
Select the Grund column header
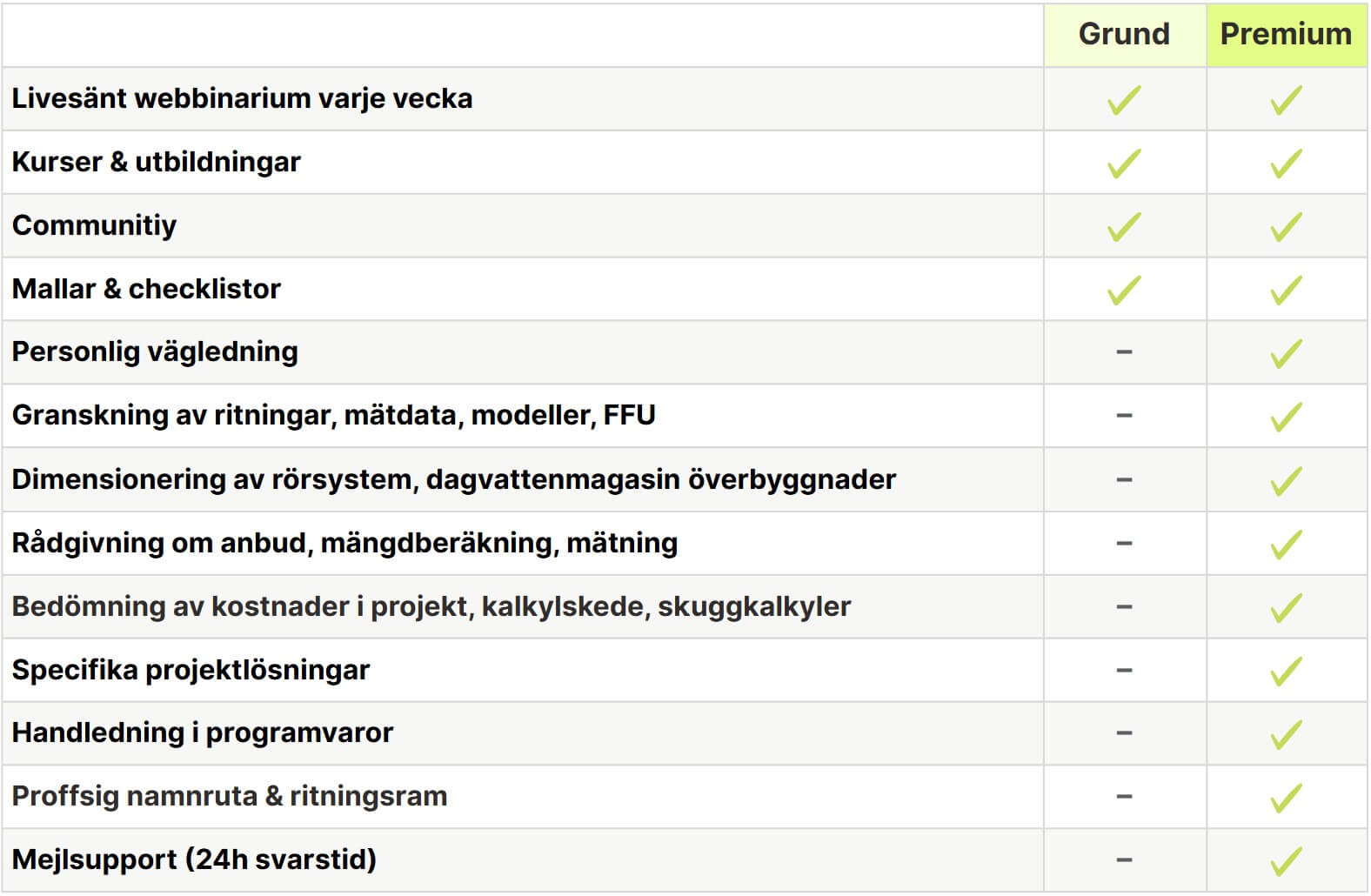tap(1124, 34)
